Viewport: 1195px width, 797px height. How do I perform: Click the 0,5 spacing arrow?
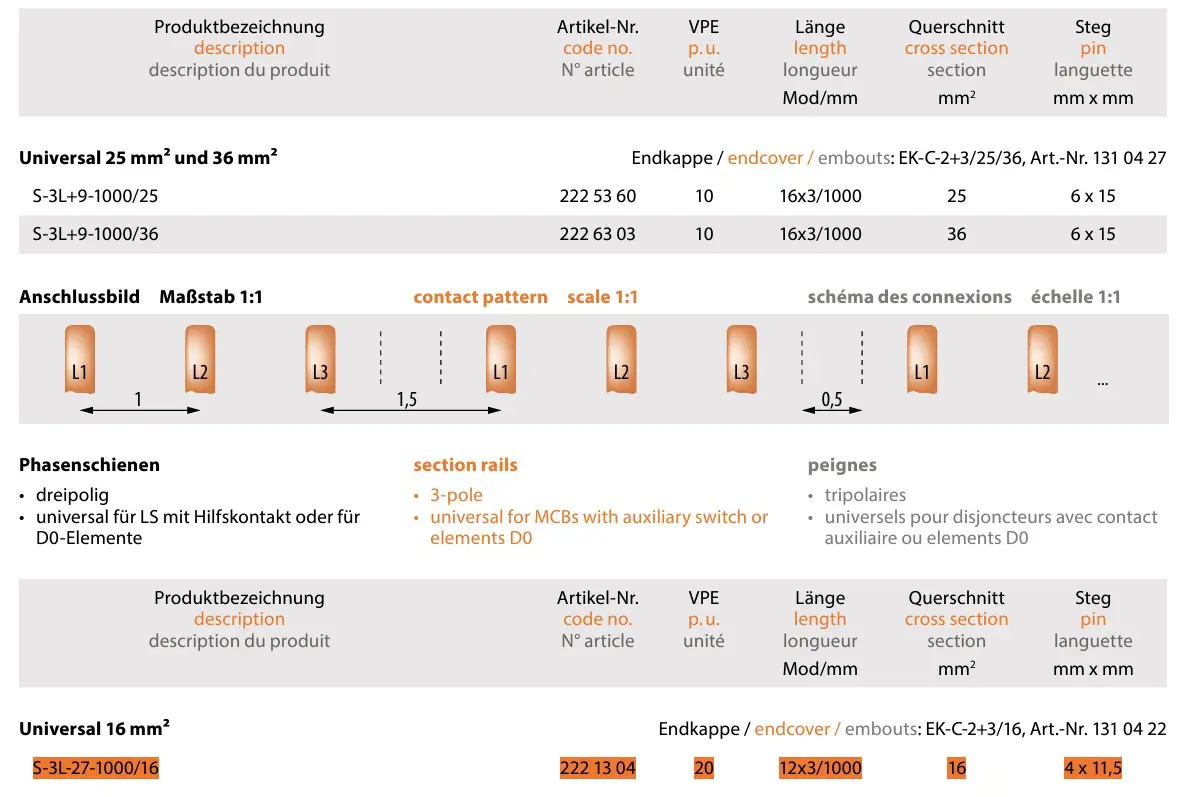coord(832,410)
